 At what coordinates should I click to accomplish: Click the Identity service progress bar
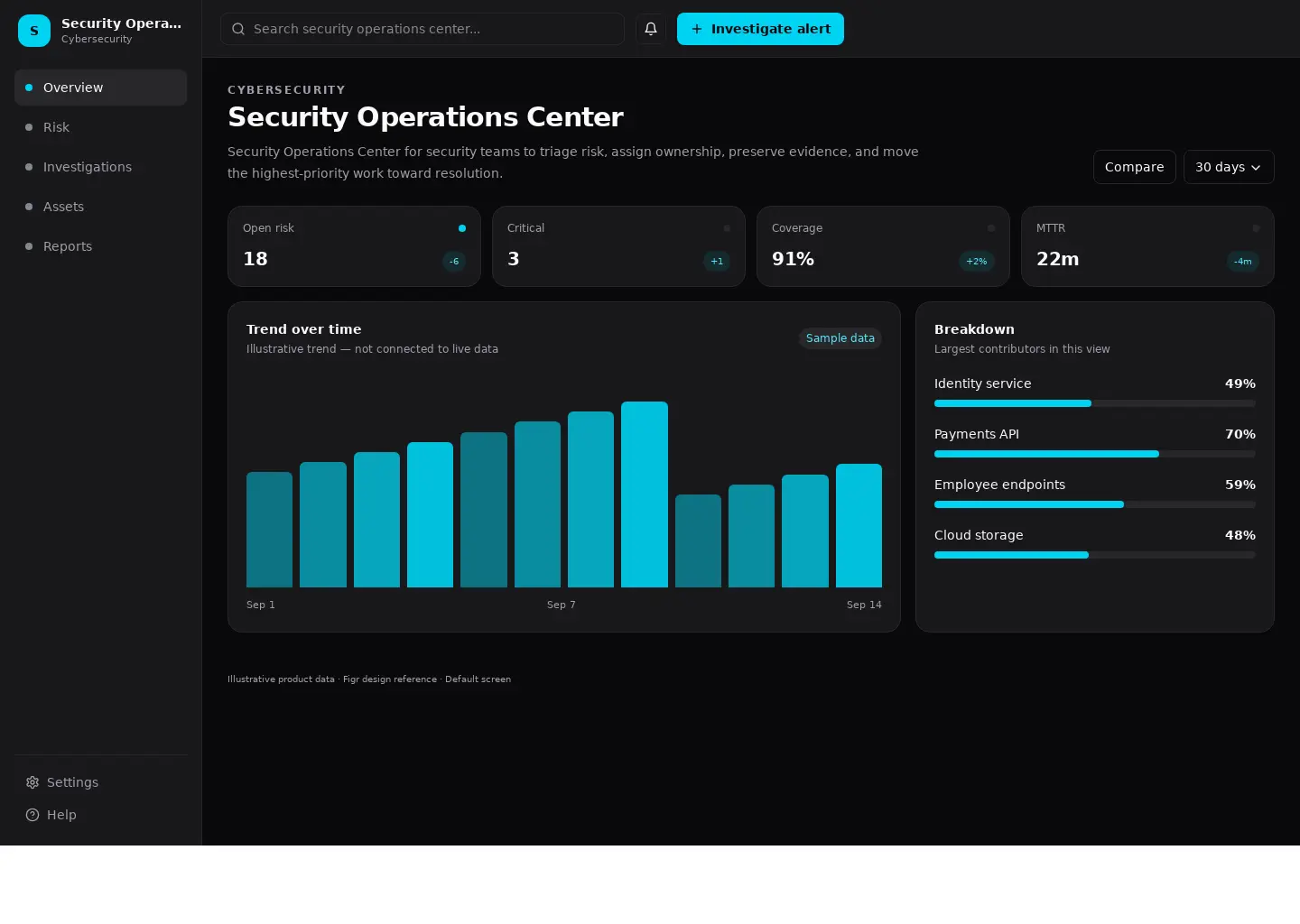(x=1095, y=403)
